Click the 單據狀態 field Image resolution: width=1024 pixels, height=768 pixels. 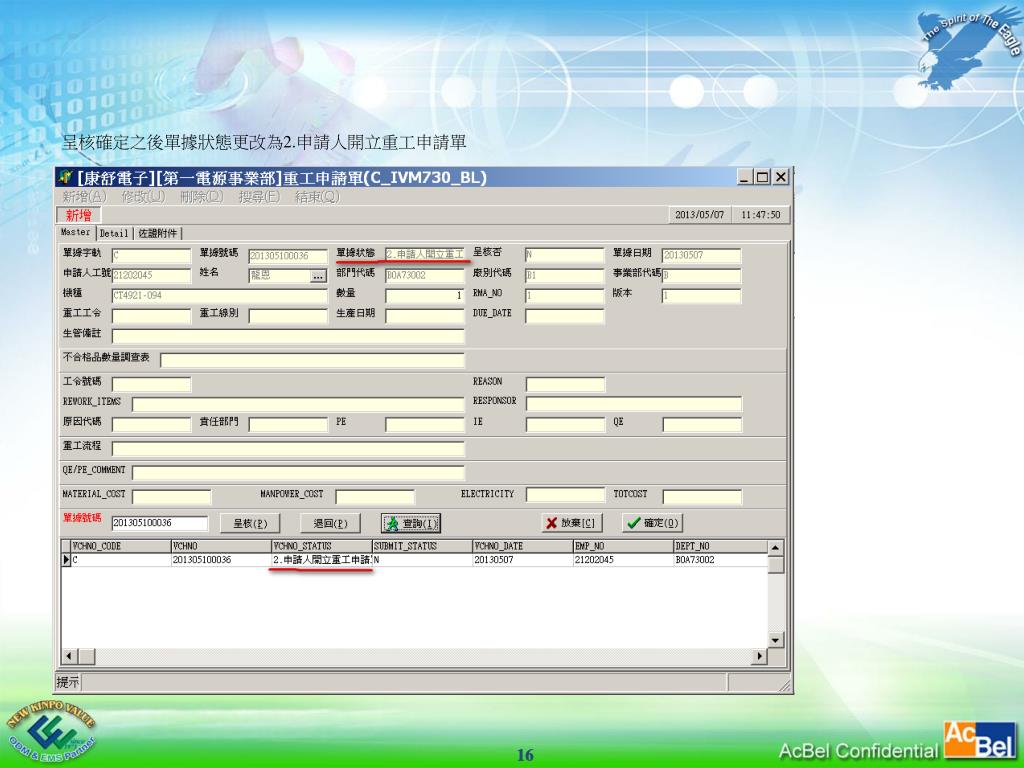[x=424, y=254]
